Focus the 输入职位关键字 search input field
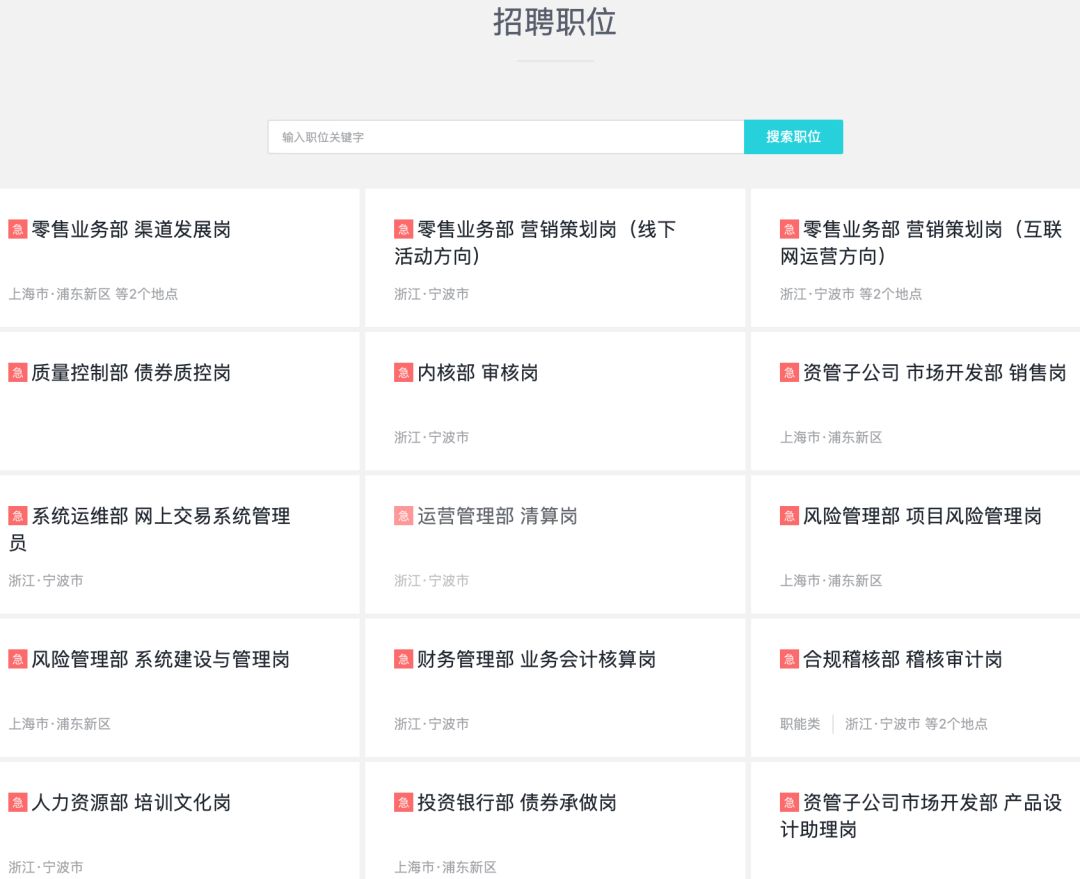Image resolution: width=1080 pixels, height=879 pixels. point(505,137)
